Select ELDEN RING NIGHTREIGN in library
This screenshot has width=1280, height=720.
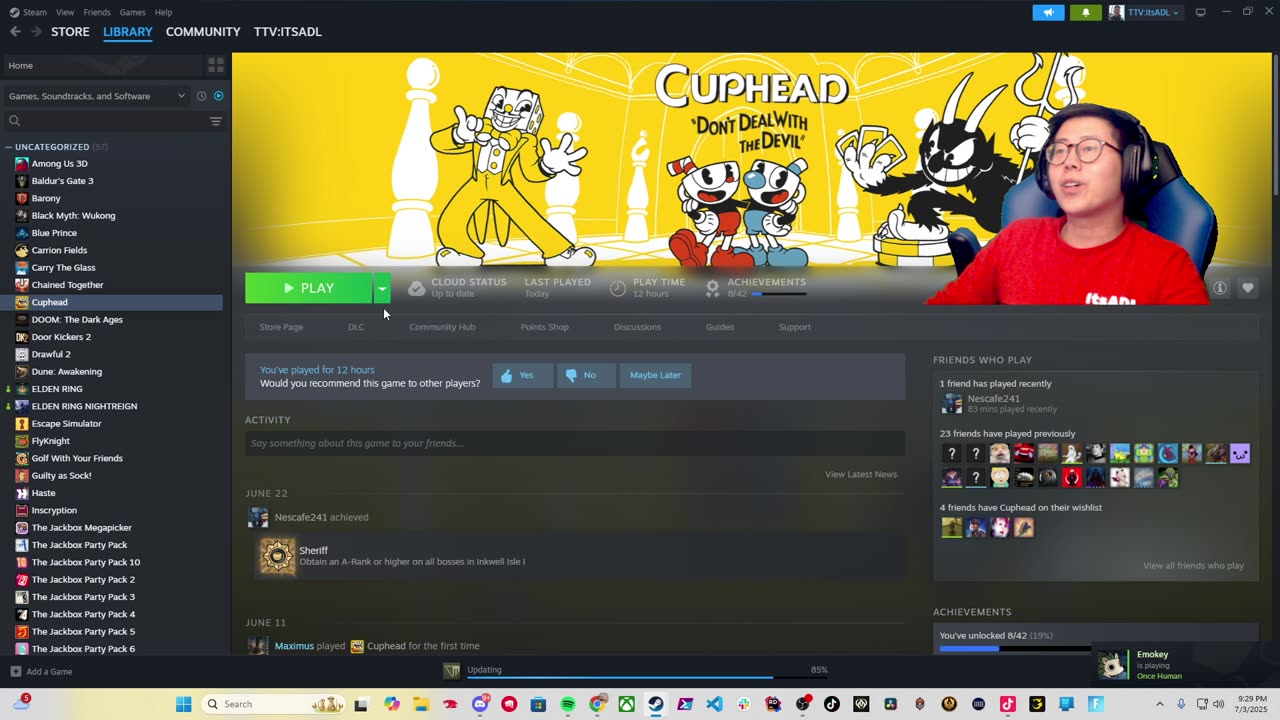(84, 406)
